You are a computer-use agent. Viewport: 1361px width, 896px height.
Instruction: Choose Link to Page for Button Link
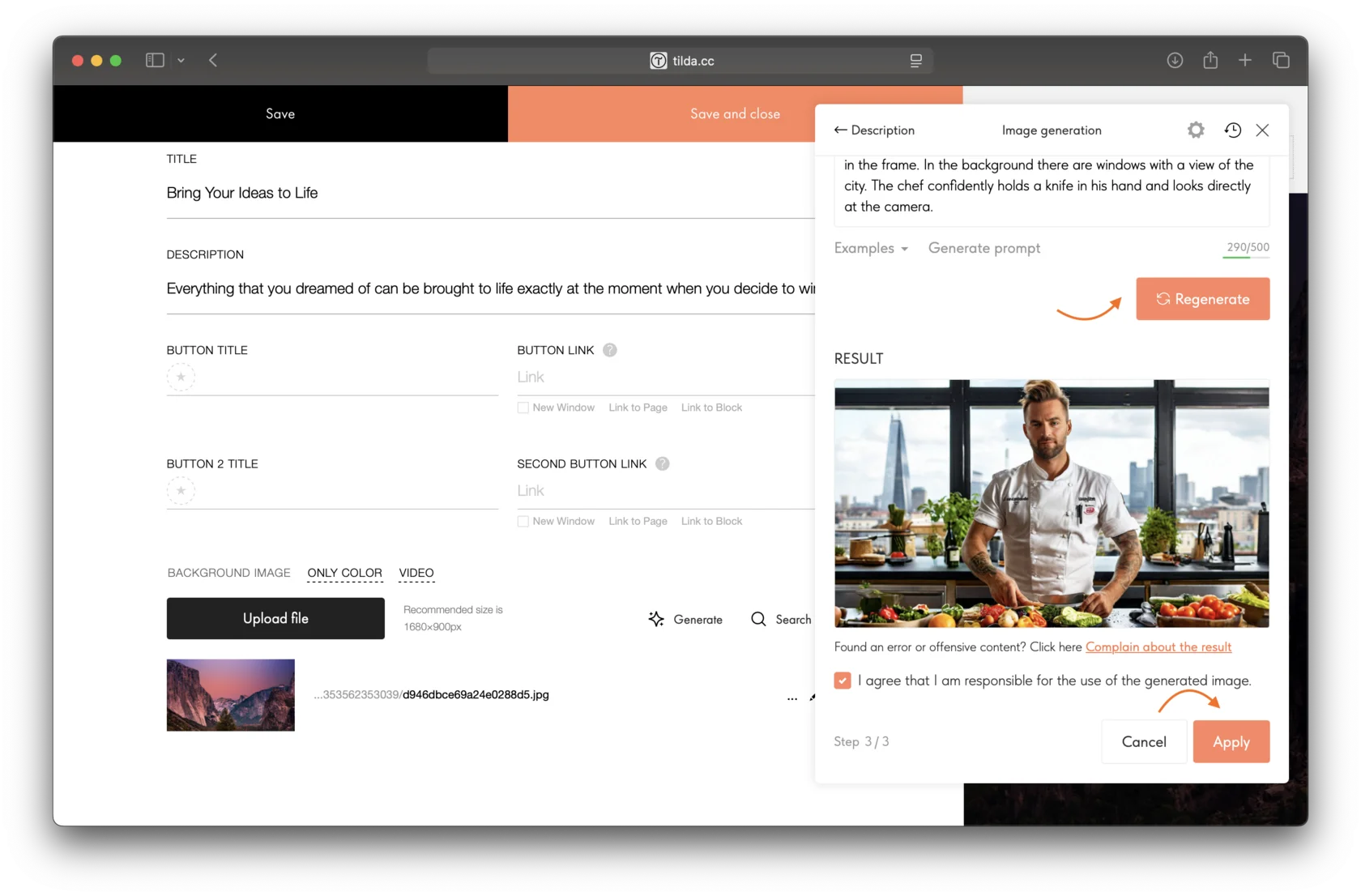[x=638, y=407]
